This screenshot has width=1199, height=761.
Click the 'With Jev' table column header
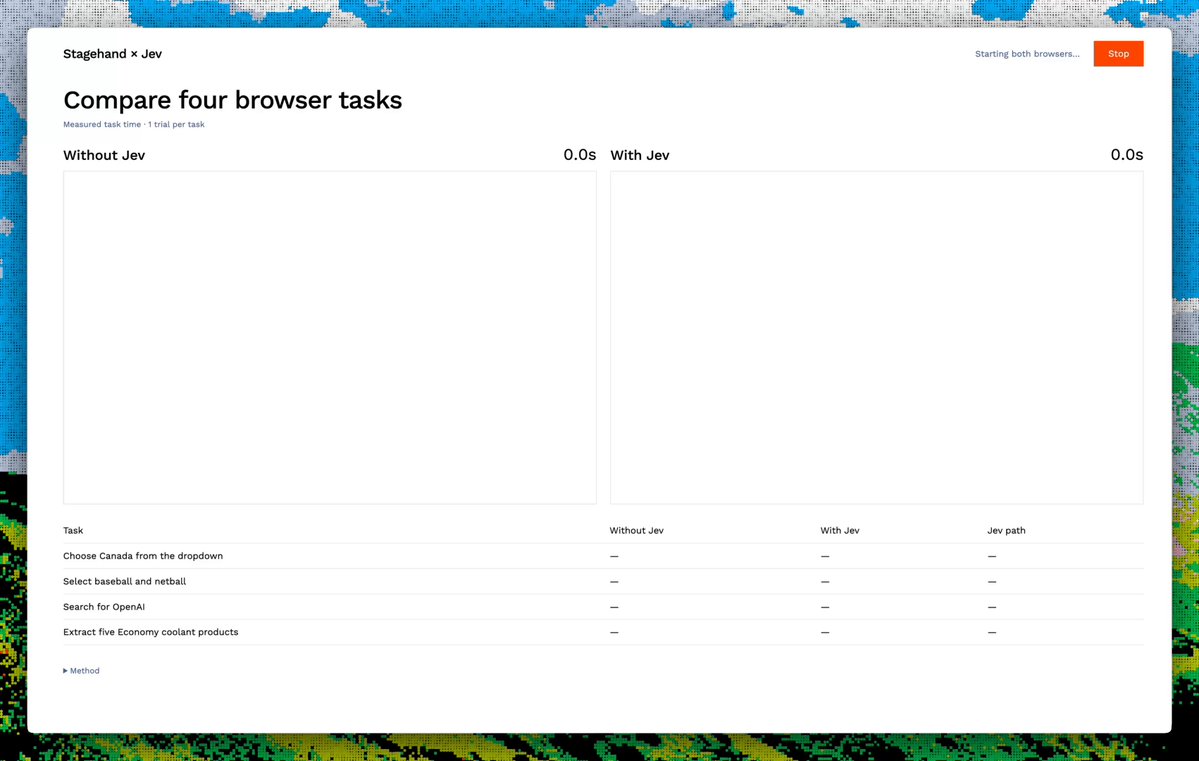[840, 530]
